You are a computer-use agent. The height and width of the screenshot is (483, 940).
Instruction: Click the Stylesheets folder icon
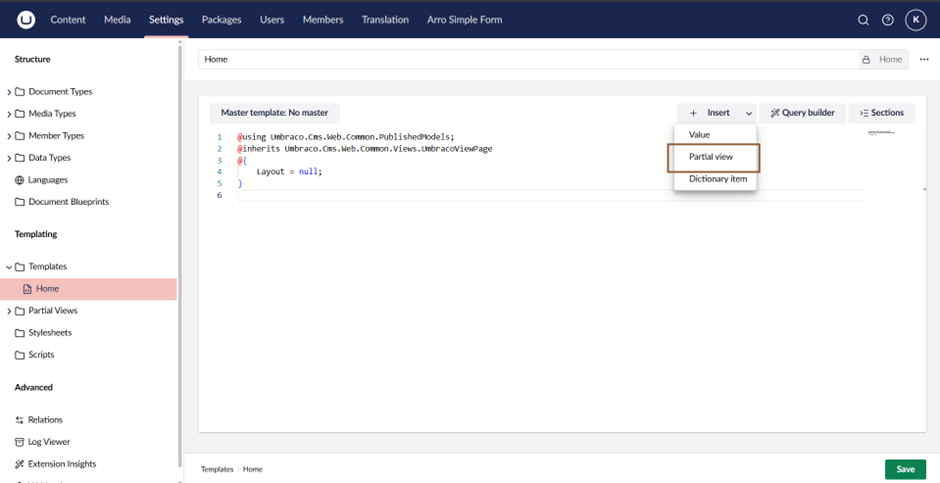pyautogui.click(x=20, y=333)
